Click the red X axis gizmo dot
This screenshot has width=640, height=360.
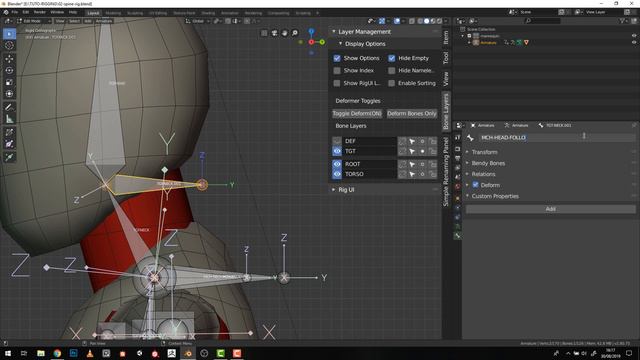point(311,42)
